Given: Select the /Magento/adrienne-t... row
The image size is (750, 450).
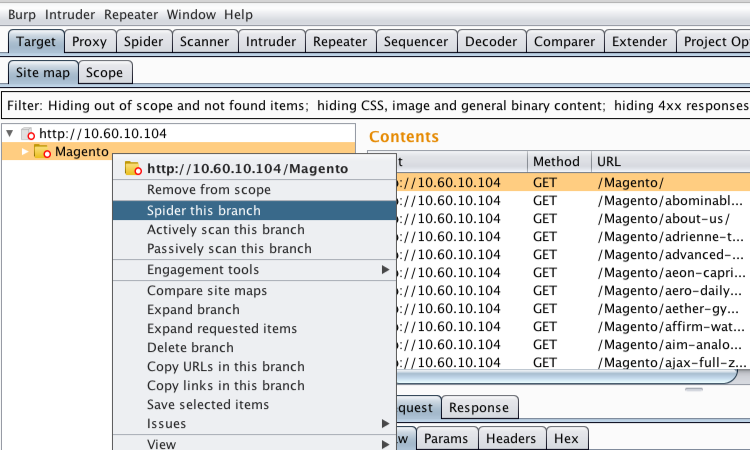Looking at the screenshot, I should (573, 237).
